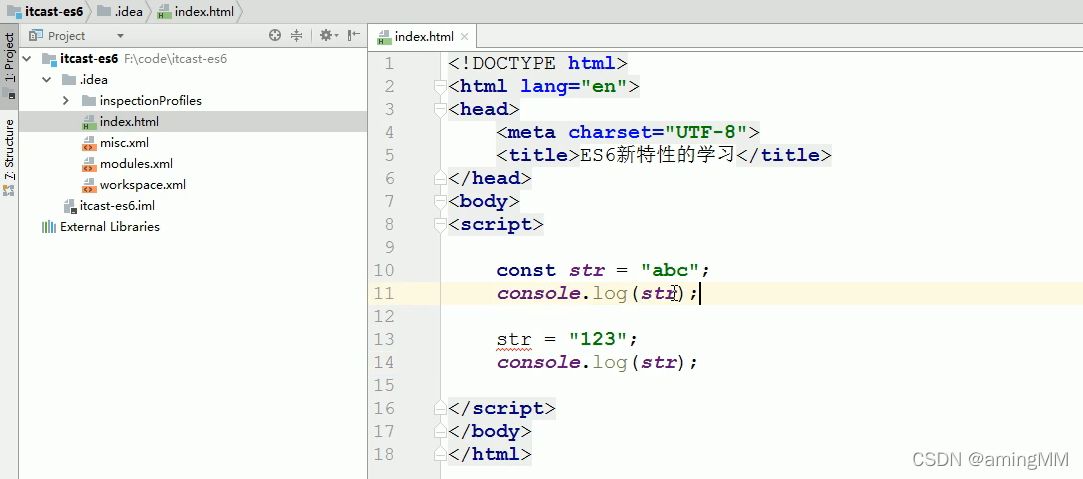The height and width of the screenshot is (479, 1083).
Task: Click .idea breadcrumb in navigation bar
Action: [x=119, y=11]
